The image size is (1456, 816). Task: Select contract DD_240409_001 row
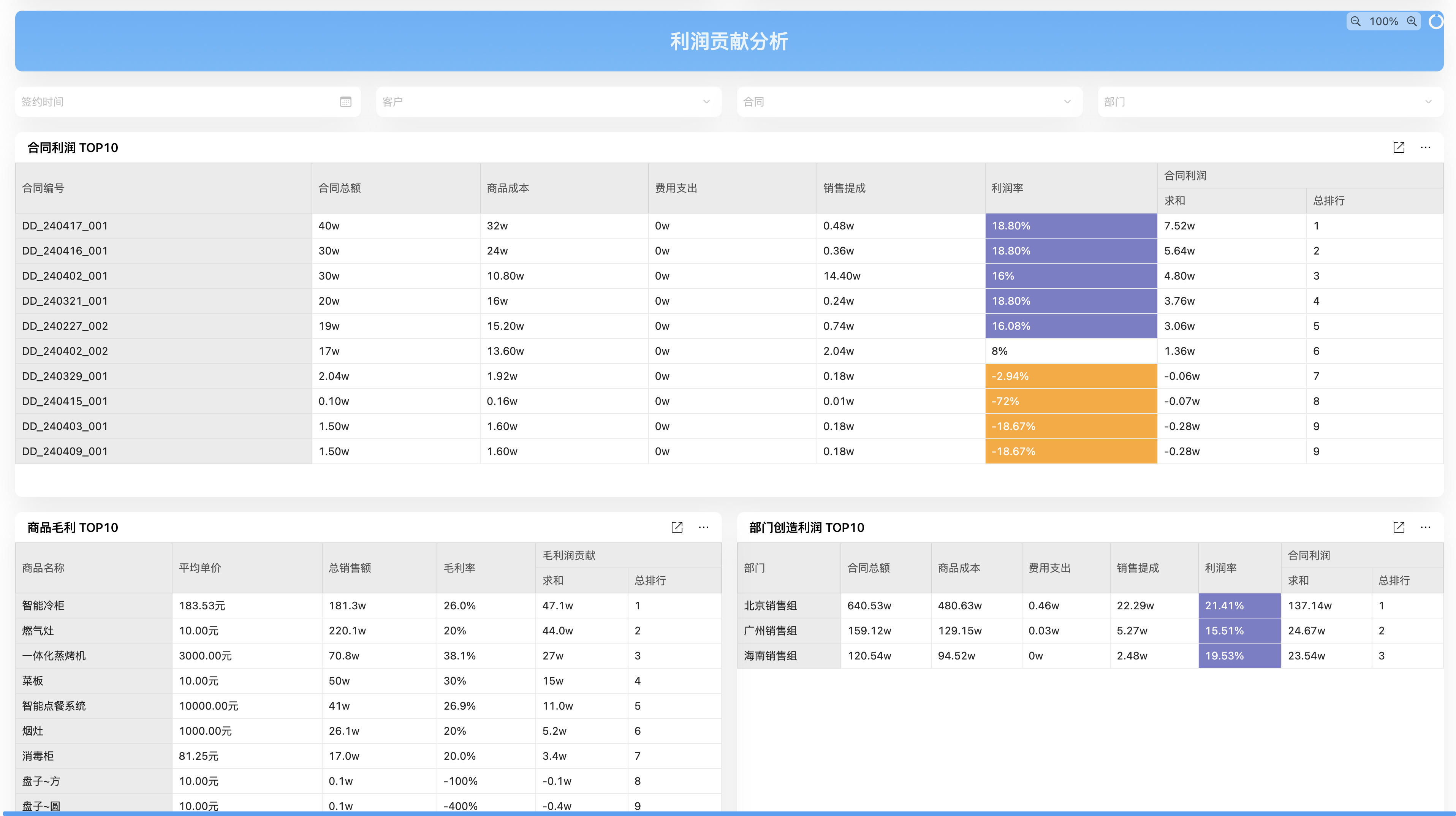click(x=729, y=452)
